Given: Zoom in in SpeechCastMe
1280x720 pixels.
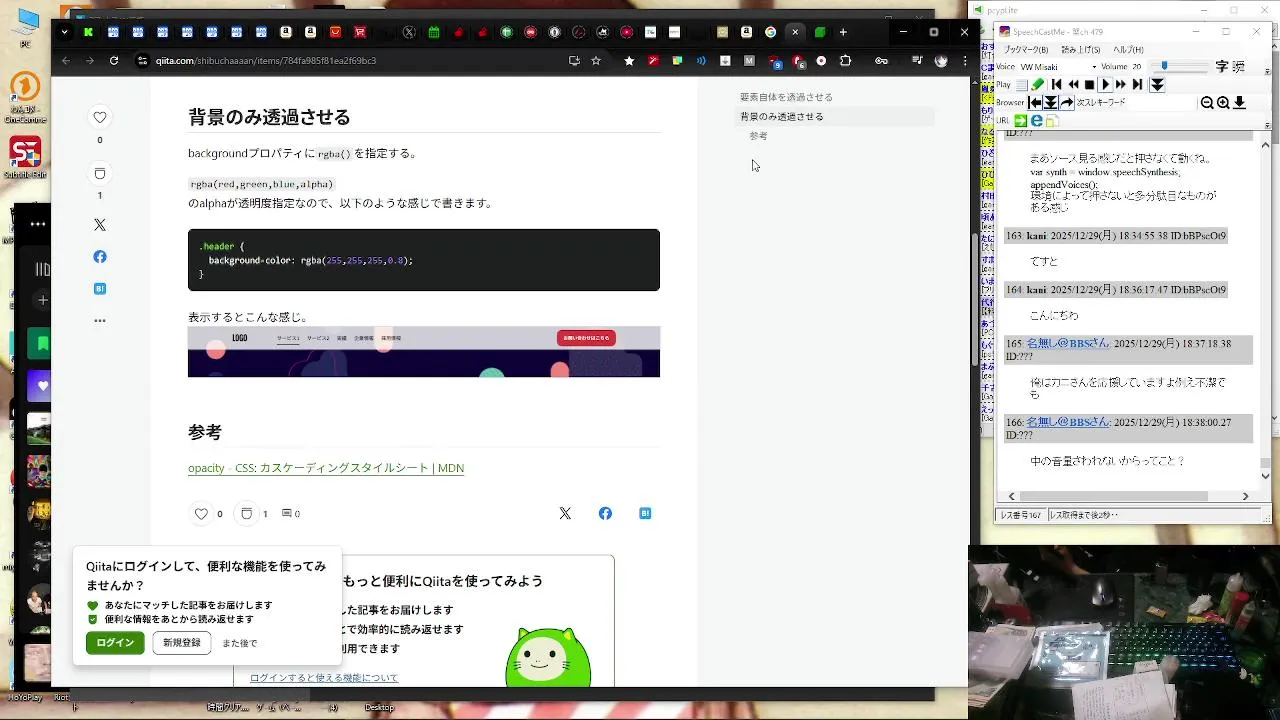Looking at the screenshot, I should (x=1223, y=103).
